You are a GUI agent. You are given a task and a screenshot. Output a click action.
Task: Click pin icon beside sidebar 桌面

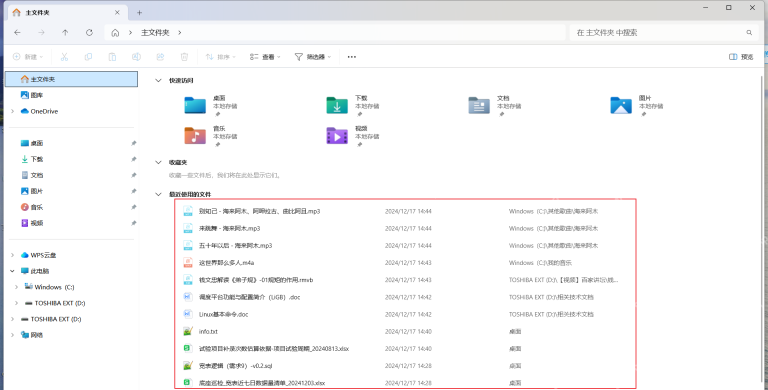(x=134, y=143)
